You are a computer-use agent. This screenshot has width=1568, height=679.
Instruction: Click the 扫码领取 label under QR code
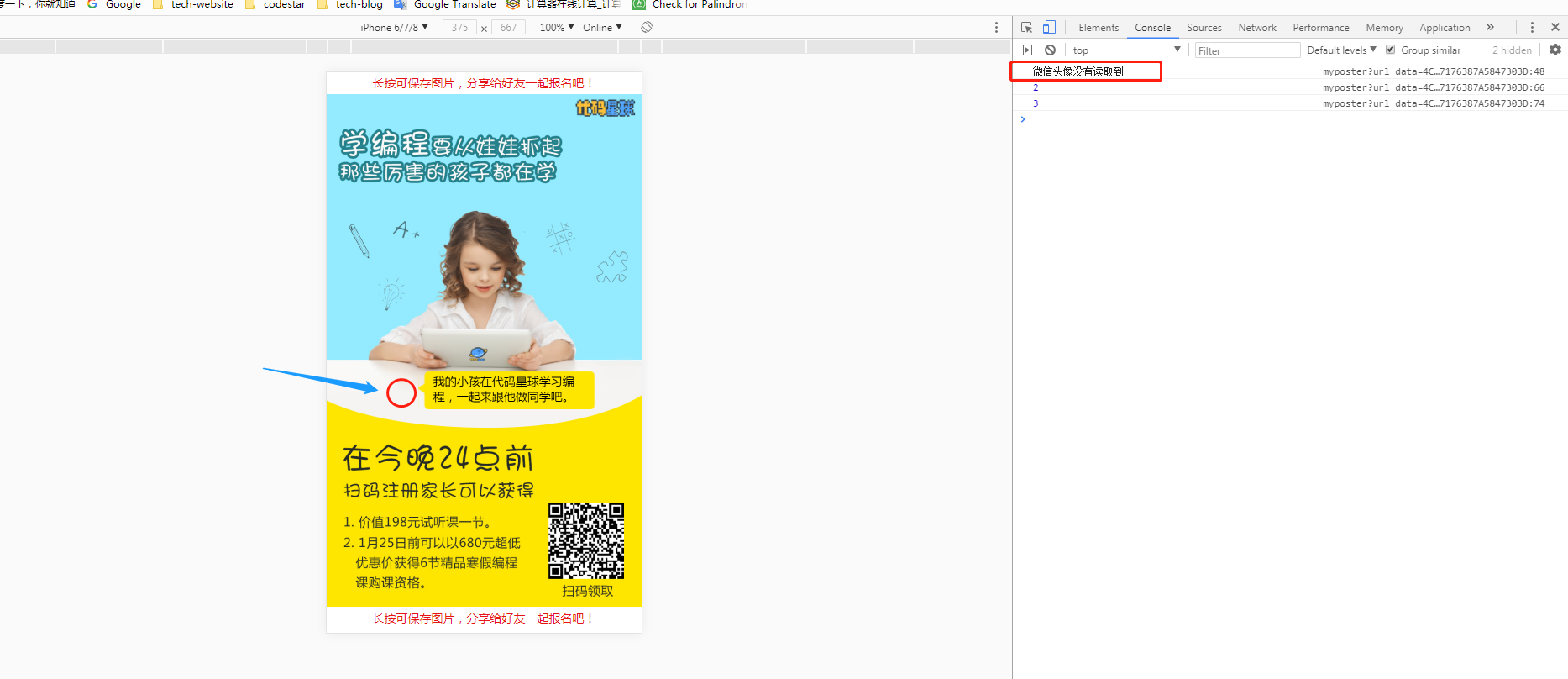pyautogui.click(x=588, y=591)
